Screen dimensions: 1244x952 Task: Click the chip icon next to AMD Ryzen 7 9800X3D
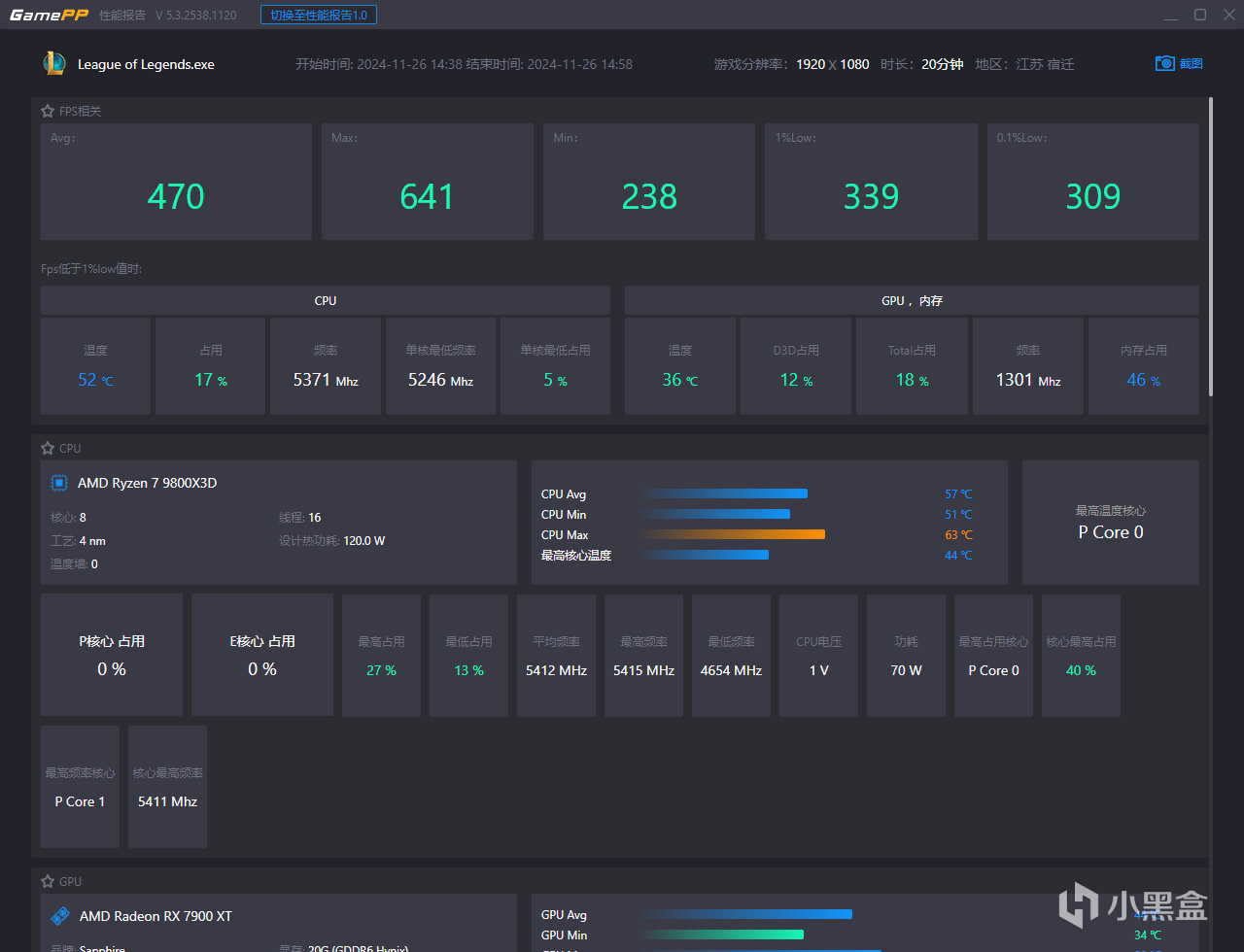[59, 483]
